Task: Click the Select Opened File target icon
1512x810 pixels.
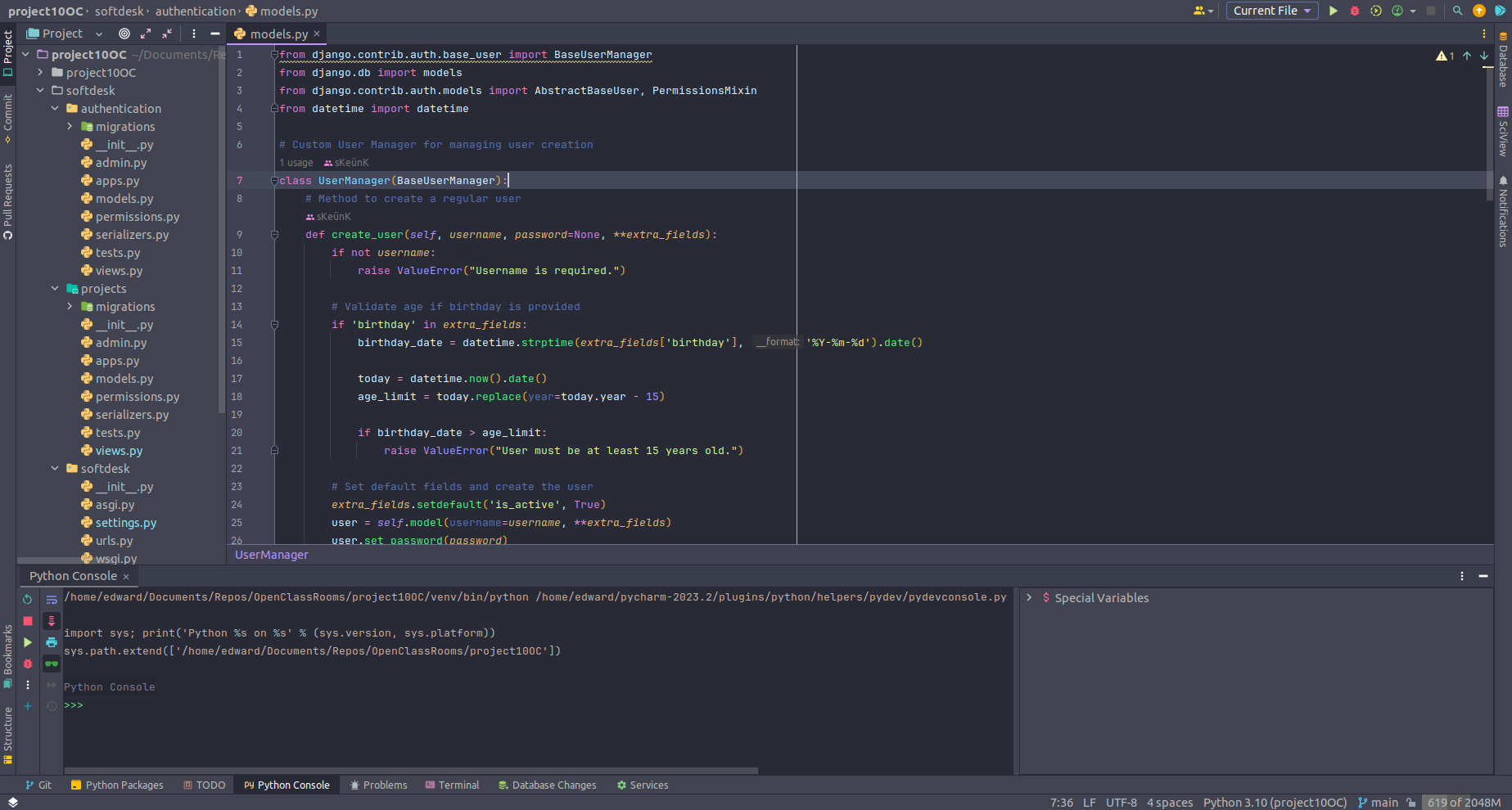Action: [x=124, y=34]
